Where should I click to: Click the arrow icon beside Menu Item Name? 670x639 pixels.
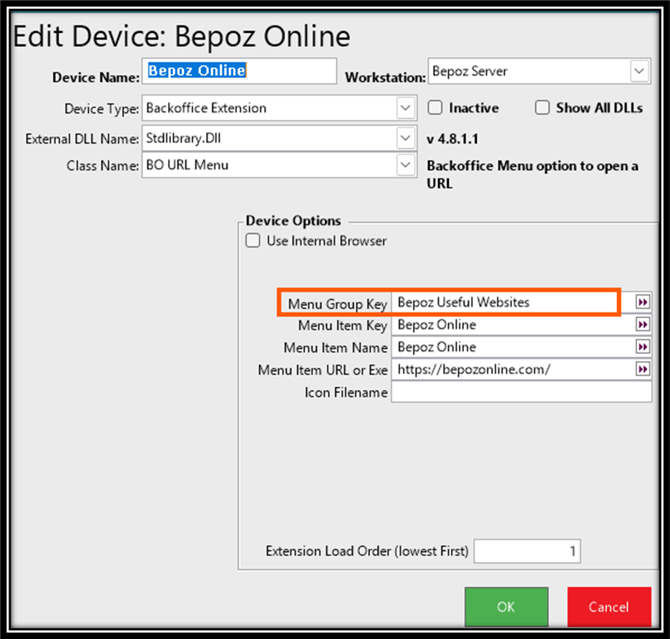click(643, 347)
